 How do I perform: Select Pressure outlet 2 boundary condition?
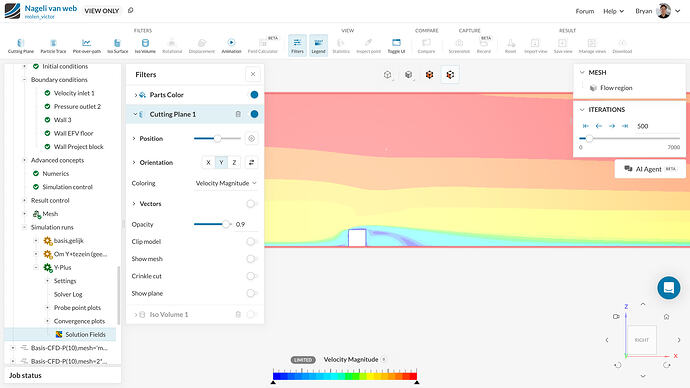tap(77, 106)
